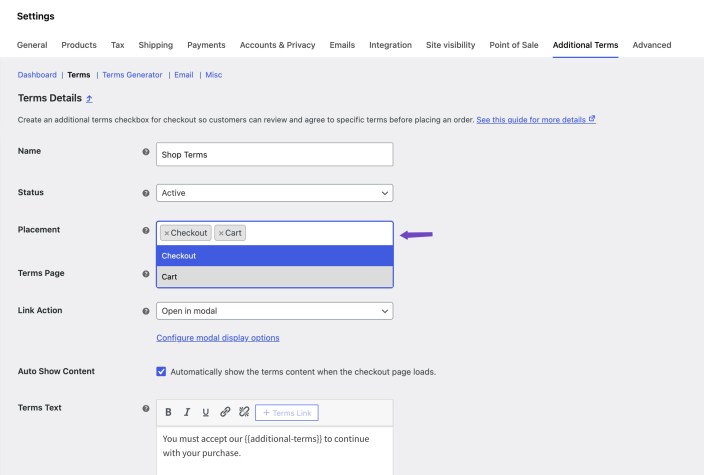704x475 pixels.
Task: Click the Terms Text help icon
Action: pos(146,409)
